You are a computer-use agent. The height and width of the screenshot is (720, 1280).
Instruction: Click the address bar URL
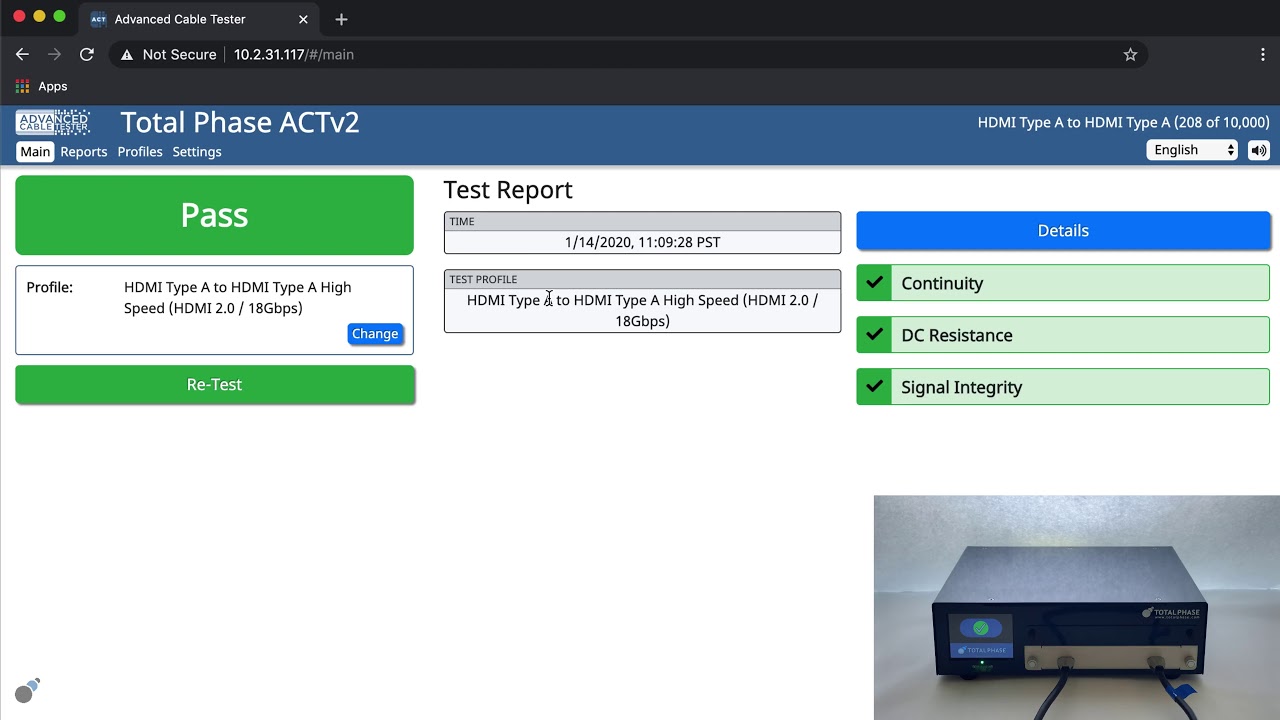[294, 55]
